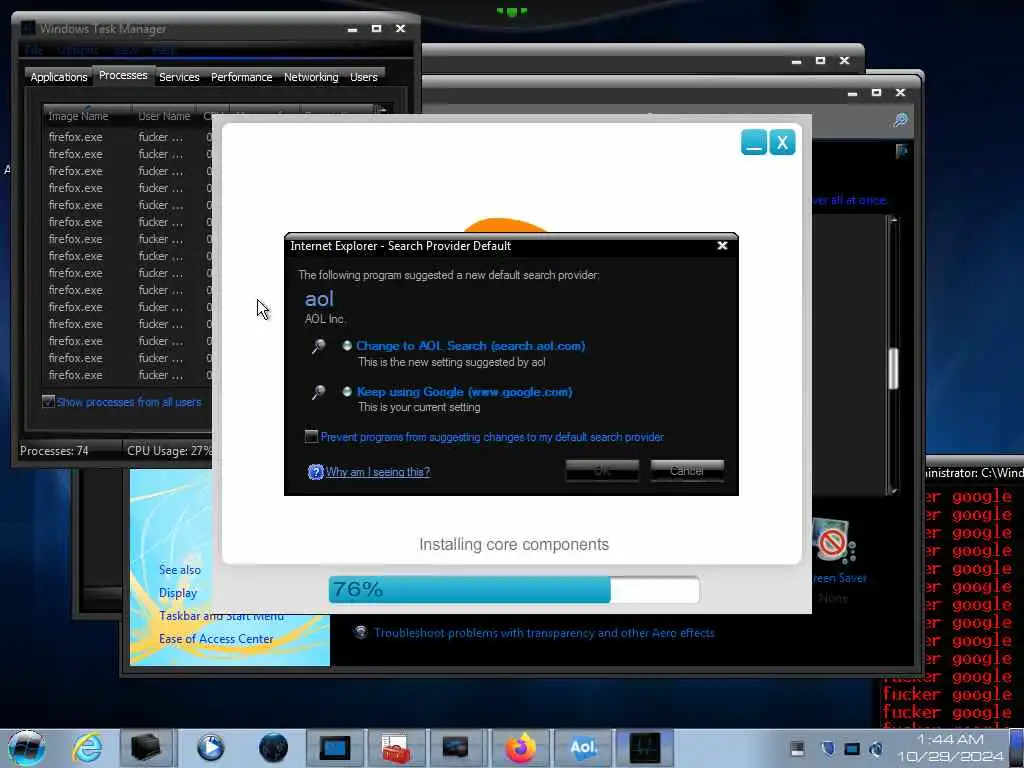Open the Options menu in Task Manager

click(x=78, y=50)
